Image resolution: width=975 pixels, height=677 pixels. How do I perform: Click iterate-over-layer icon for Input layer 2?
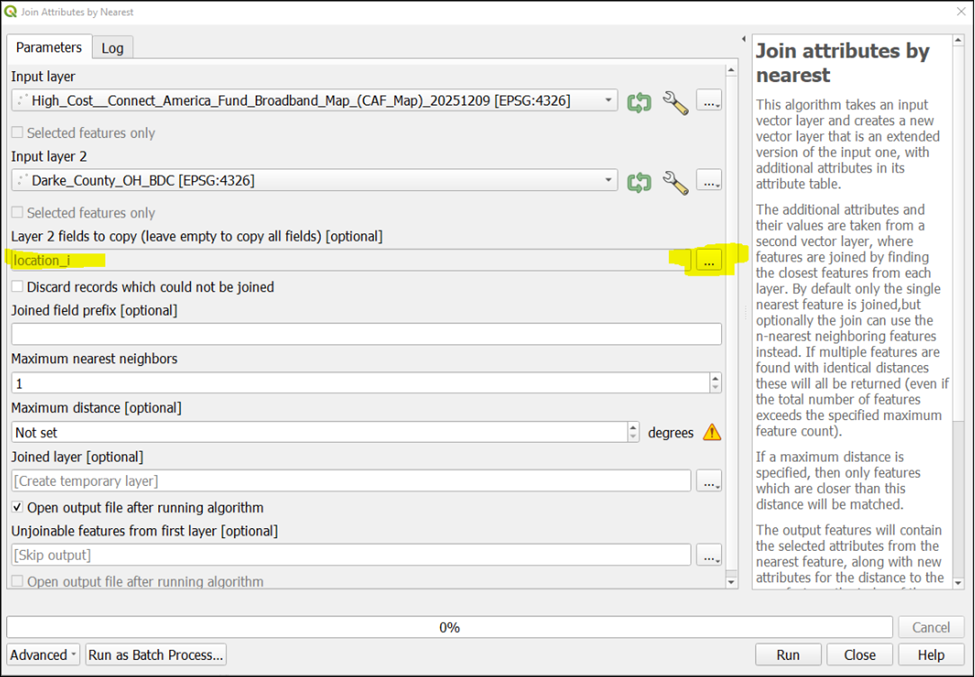[x=639, y=181]
